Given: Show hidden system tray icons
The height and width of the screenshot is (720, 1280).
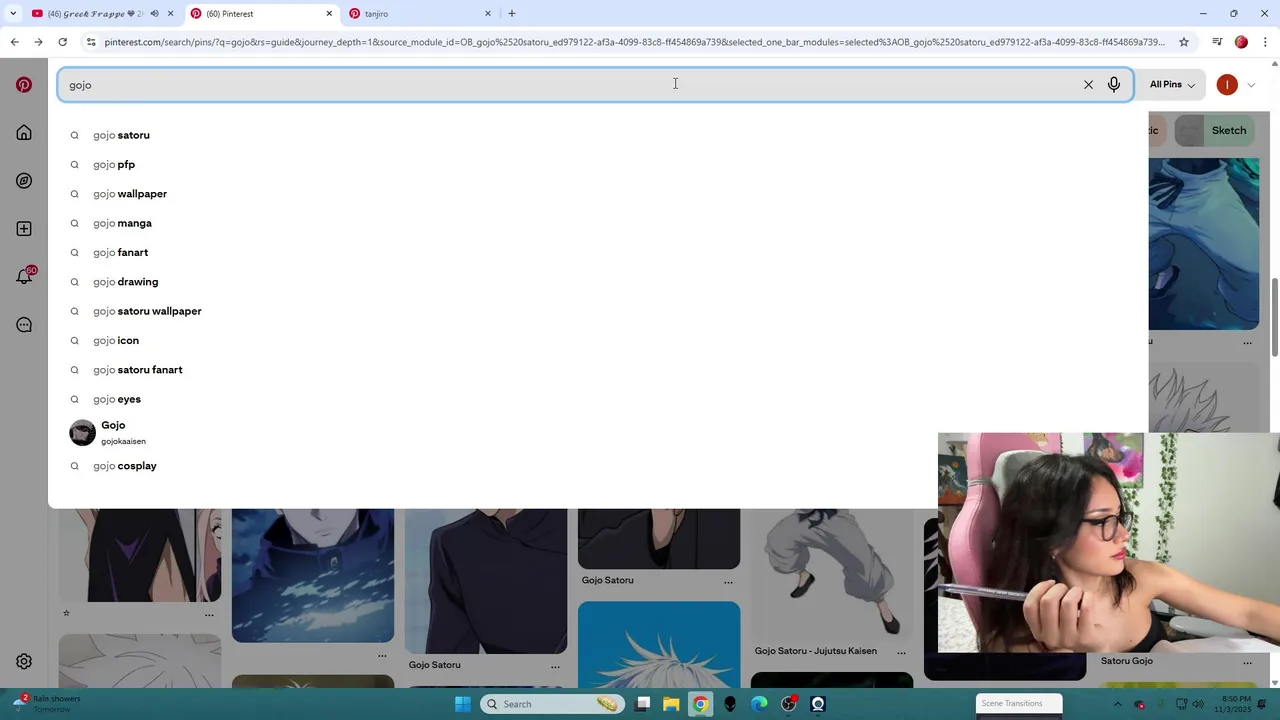Looking at the screenshot, I should coord(1118,704).
